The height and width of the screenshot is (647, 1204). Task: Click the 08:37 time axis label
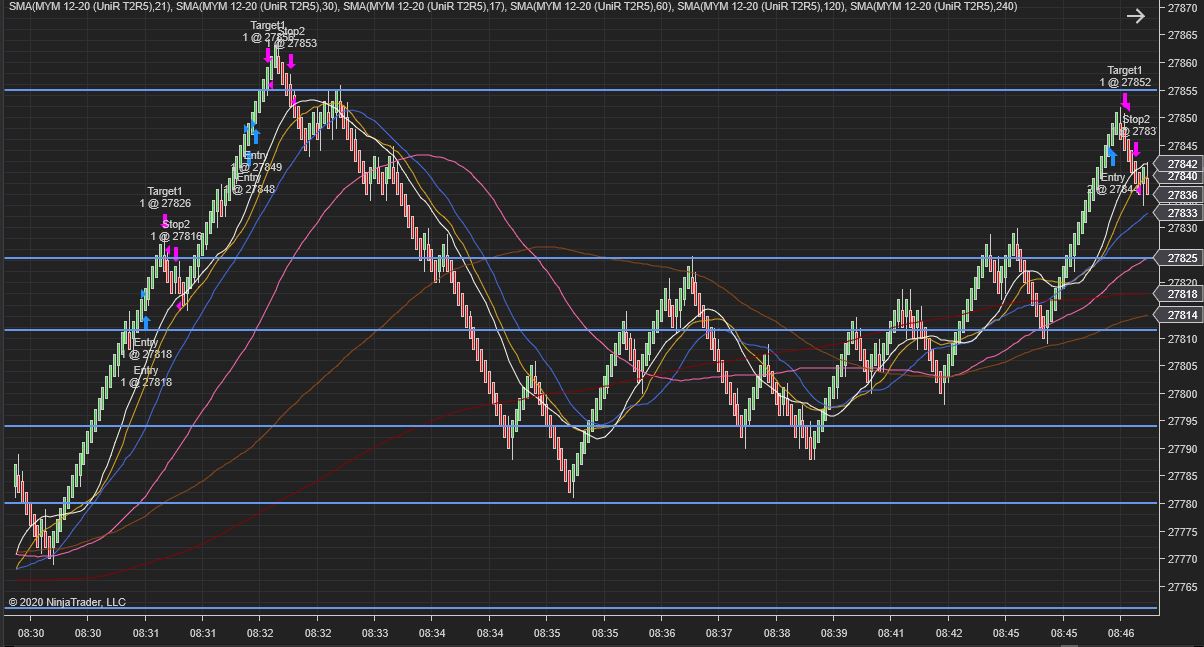pyautogui.click(x=719, y=633)
